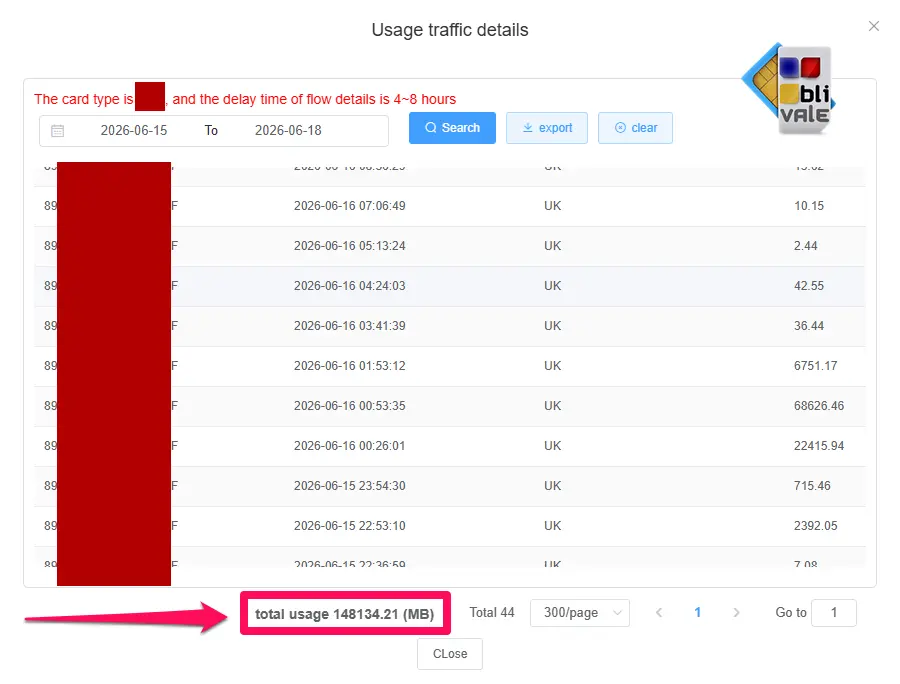900x684 pixels.
Task: Set end date field 2026-06-18
Action: click(288, 131)
